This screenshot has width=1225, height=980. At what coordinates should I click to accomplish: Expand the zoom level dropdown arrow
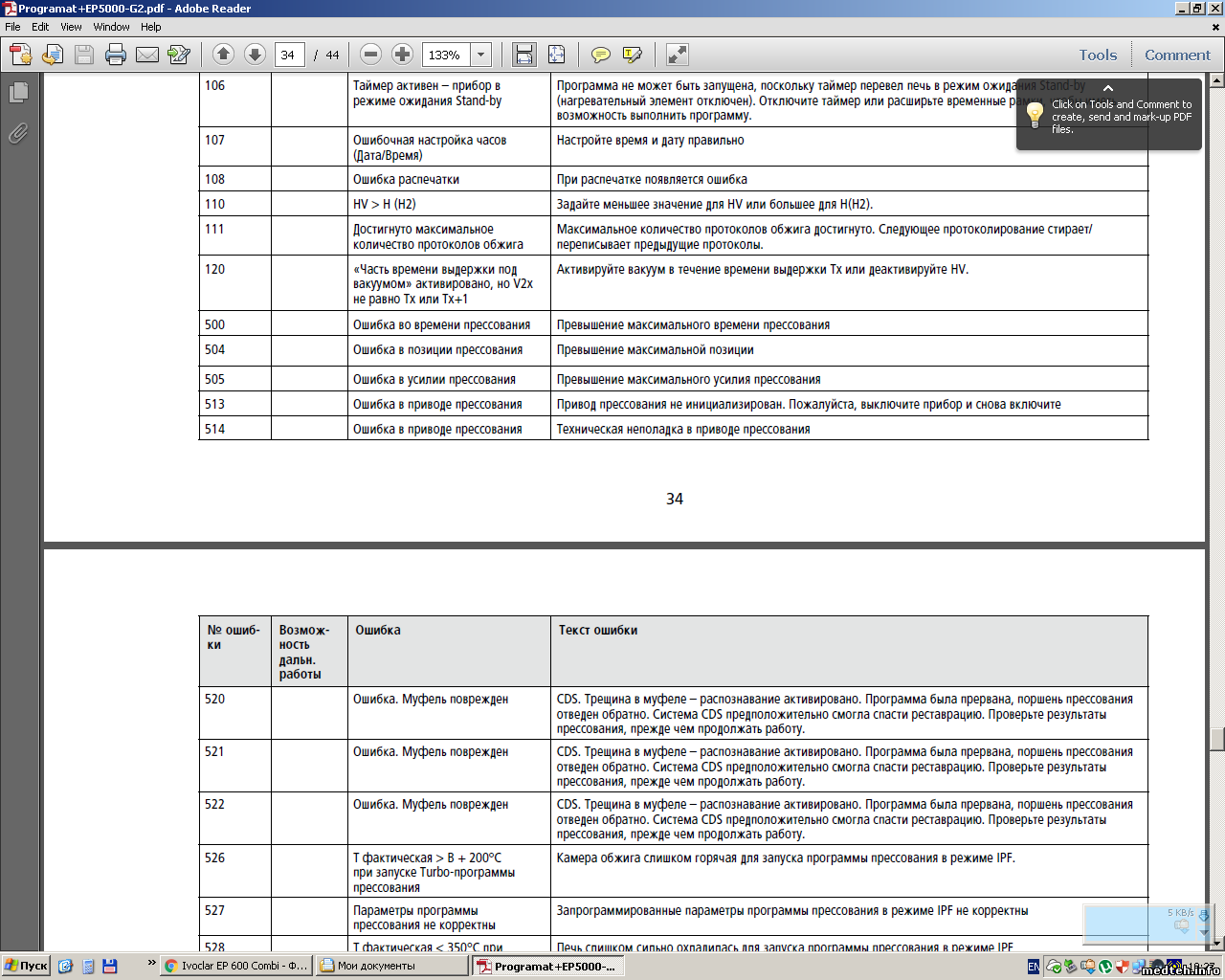click(x=481, y=55)
